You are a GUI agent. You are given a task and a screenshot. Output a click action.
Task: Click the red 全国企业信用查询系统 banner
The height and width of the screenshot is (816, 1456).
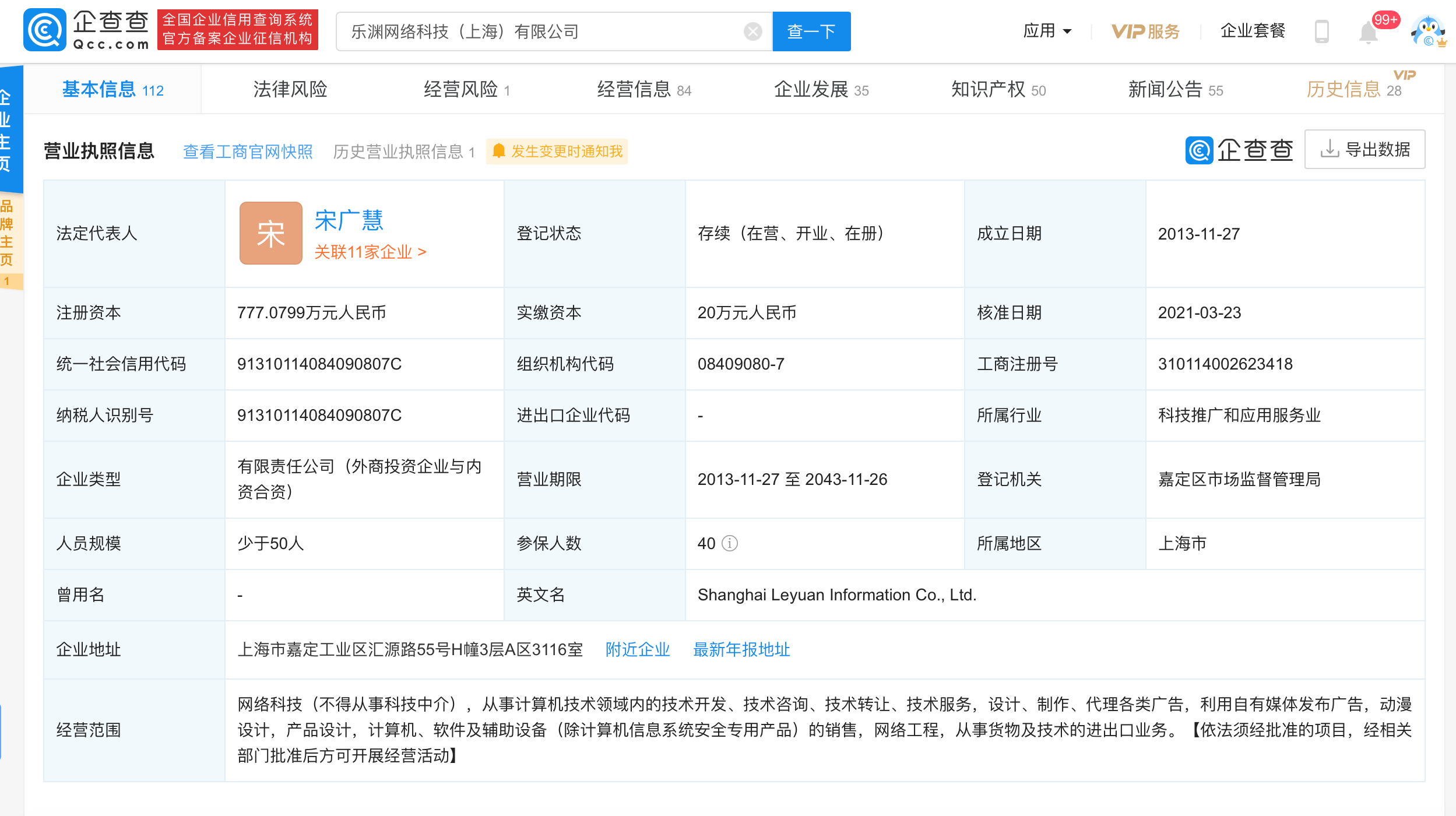[x=237, y=30]
